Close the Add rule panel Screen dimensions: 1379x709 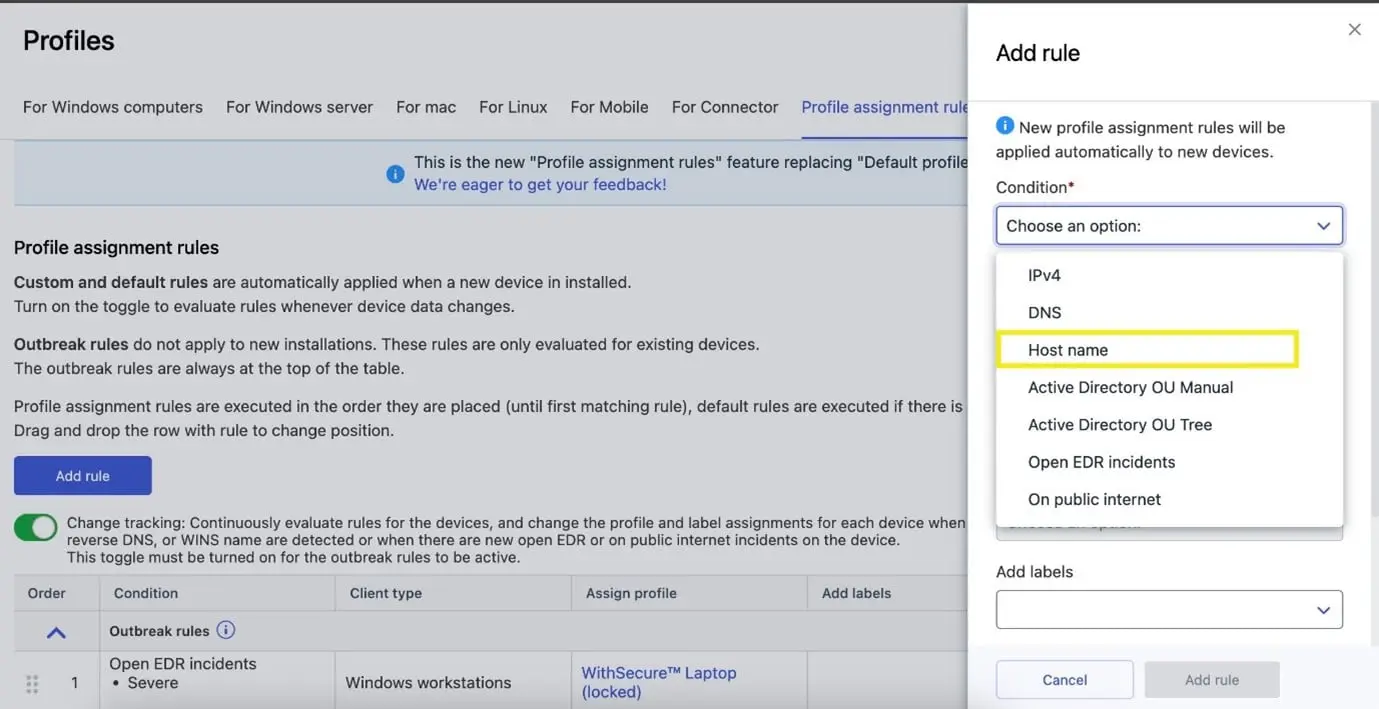tap(1354, 30)
